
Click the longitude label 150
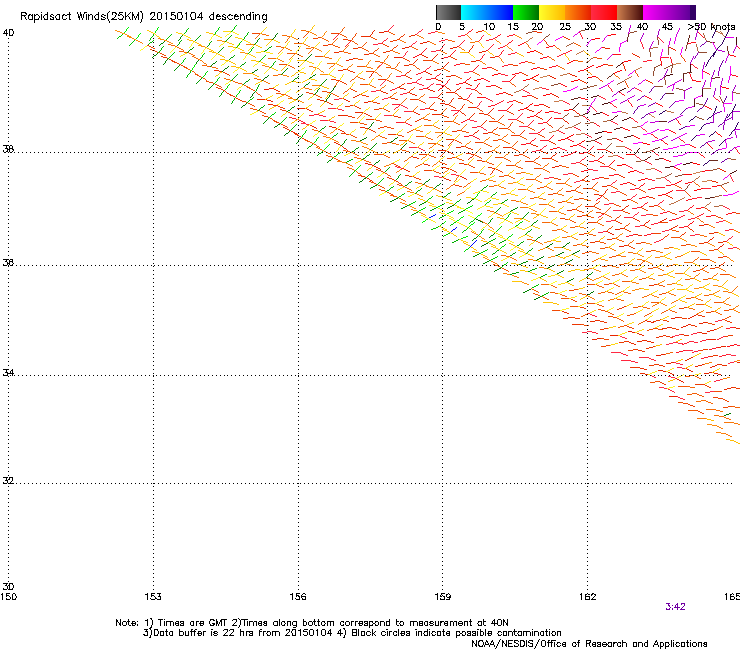pyautogui.click(x=8, y=597)
